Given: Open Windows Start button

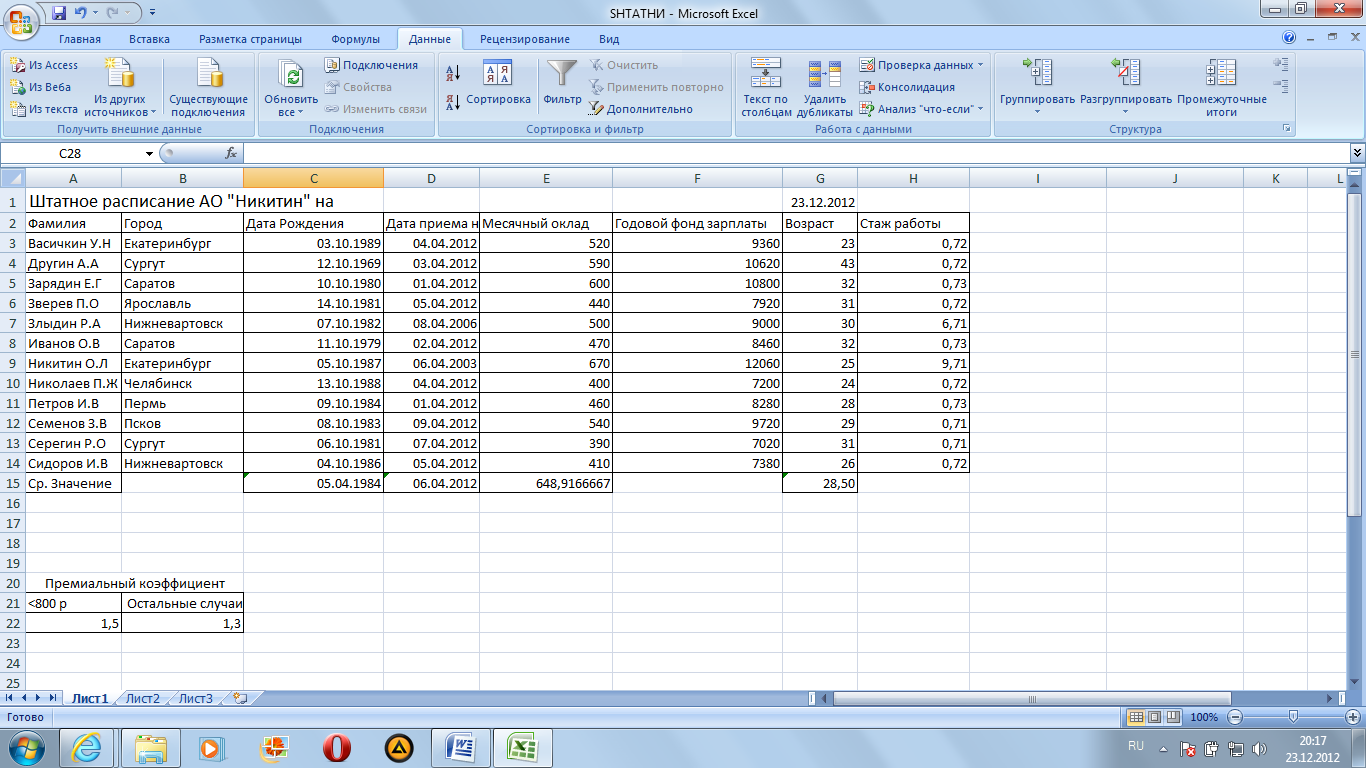Looking at the screenshot, I should coord(26,747).
